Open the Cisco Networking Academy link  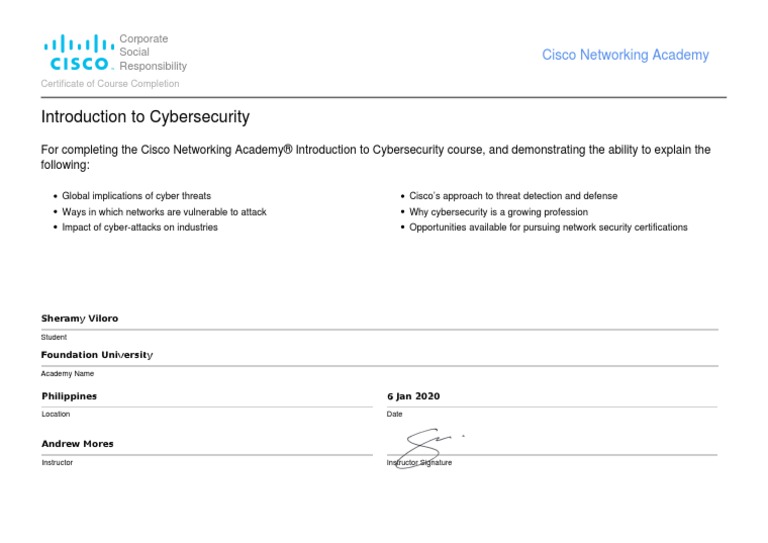pos(625,55)
